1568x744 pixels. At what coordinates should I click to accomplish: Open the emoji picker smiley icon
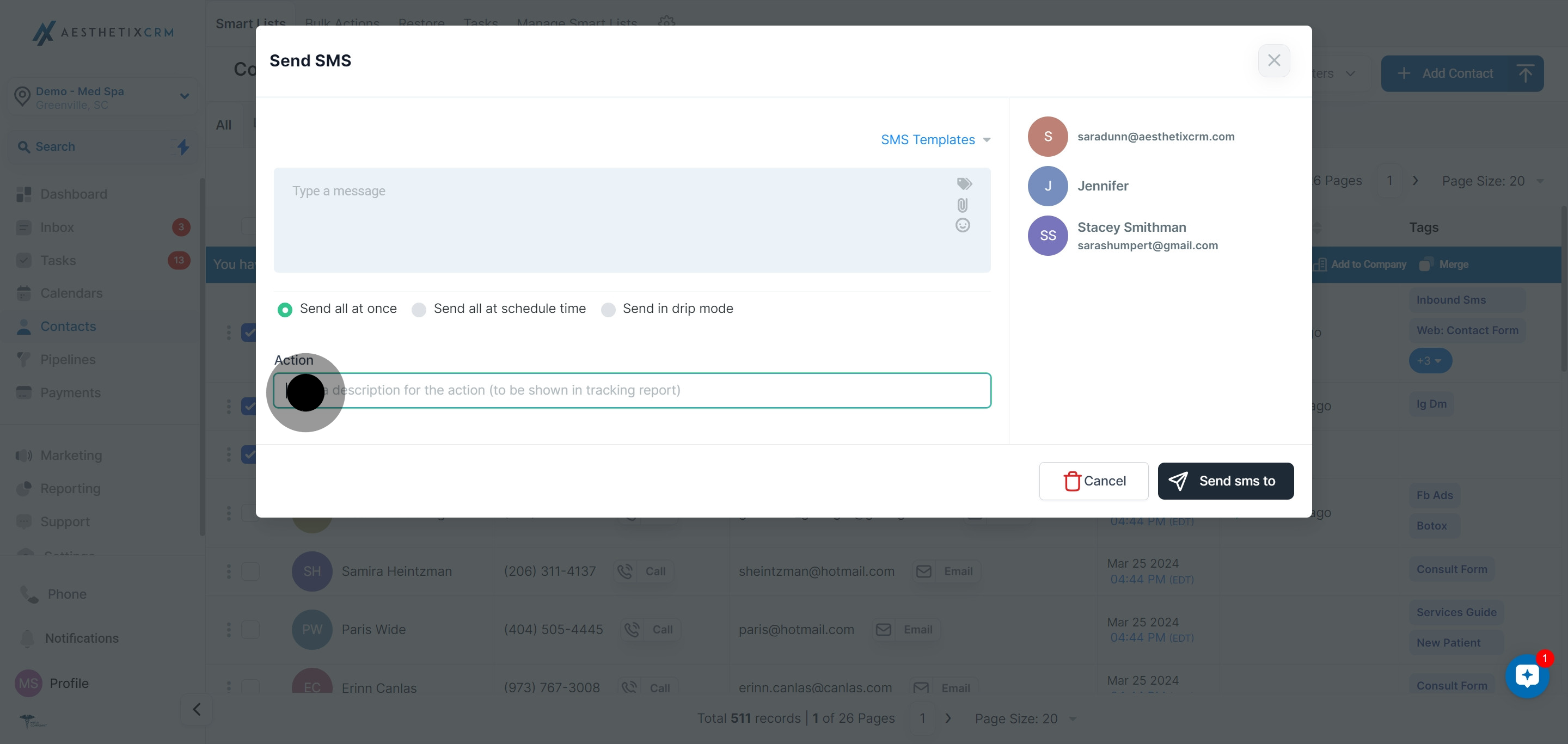point(963,226)
